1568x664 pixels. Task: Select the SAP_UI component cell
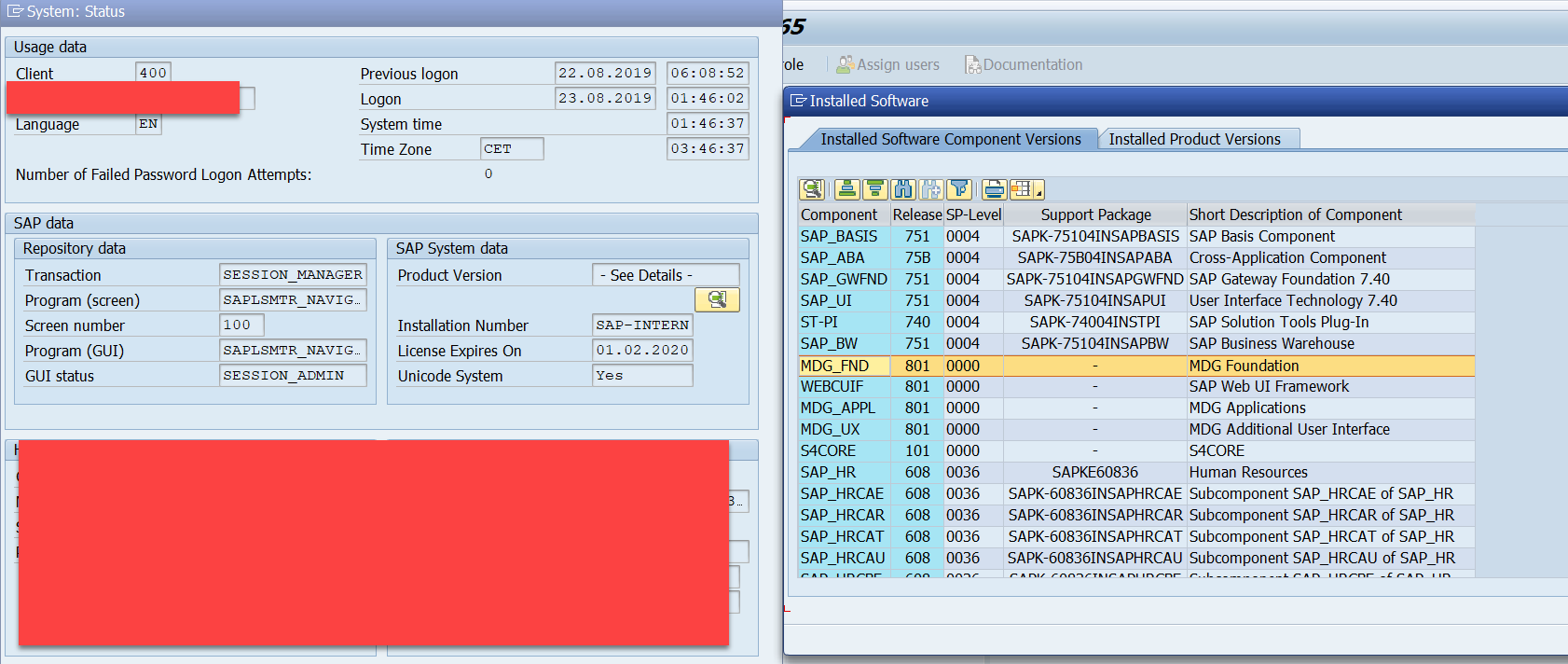[844, 301]
